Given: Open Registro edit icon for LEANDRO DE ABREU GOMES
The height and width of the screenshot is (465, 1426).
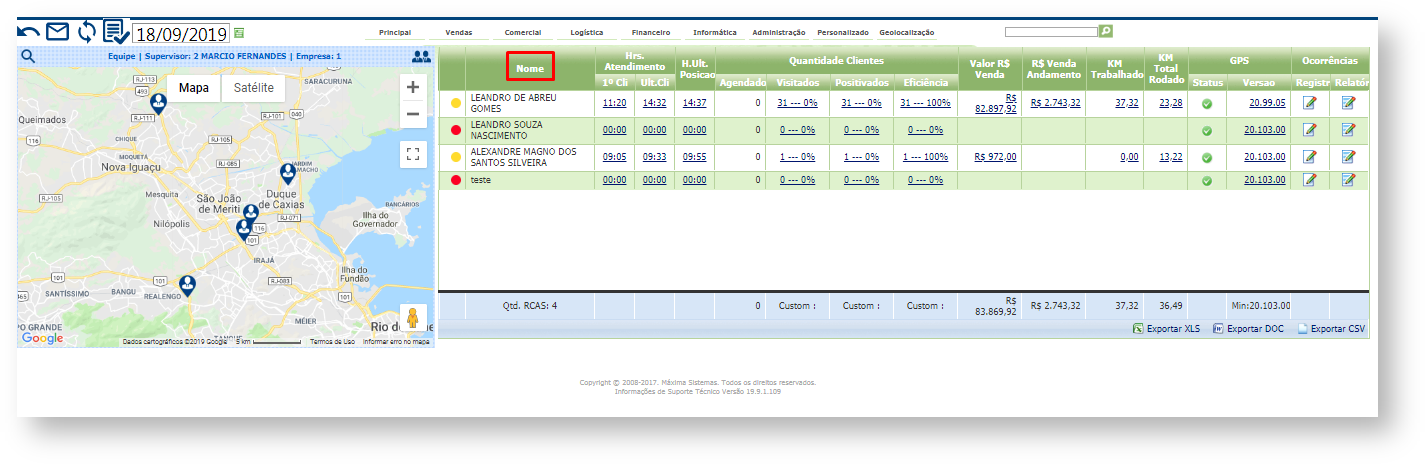Looking at the screenshot, I should click(x=1309, y=102).
